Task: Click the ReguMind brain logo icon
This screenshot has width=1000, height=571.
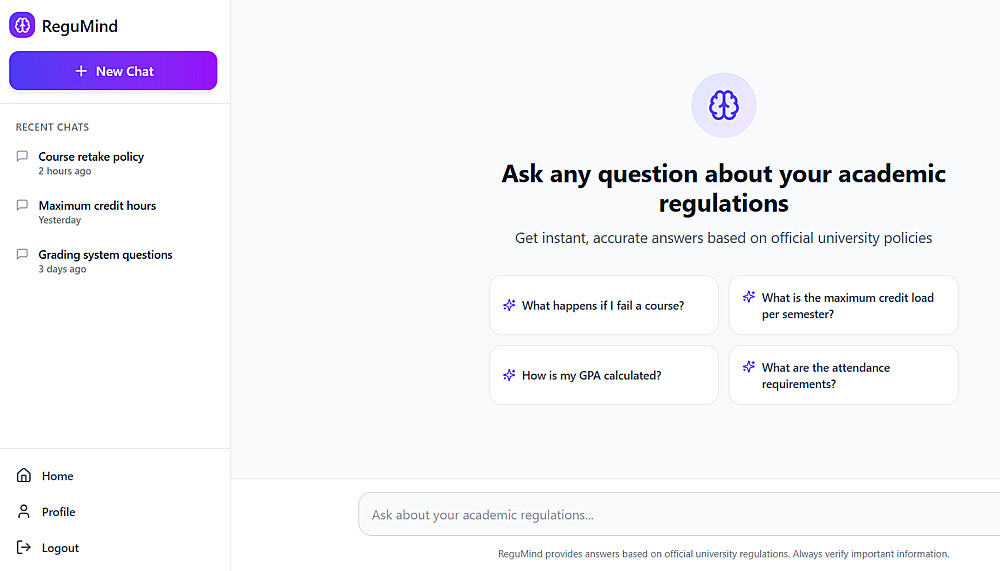Action: coord(22,26)
